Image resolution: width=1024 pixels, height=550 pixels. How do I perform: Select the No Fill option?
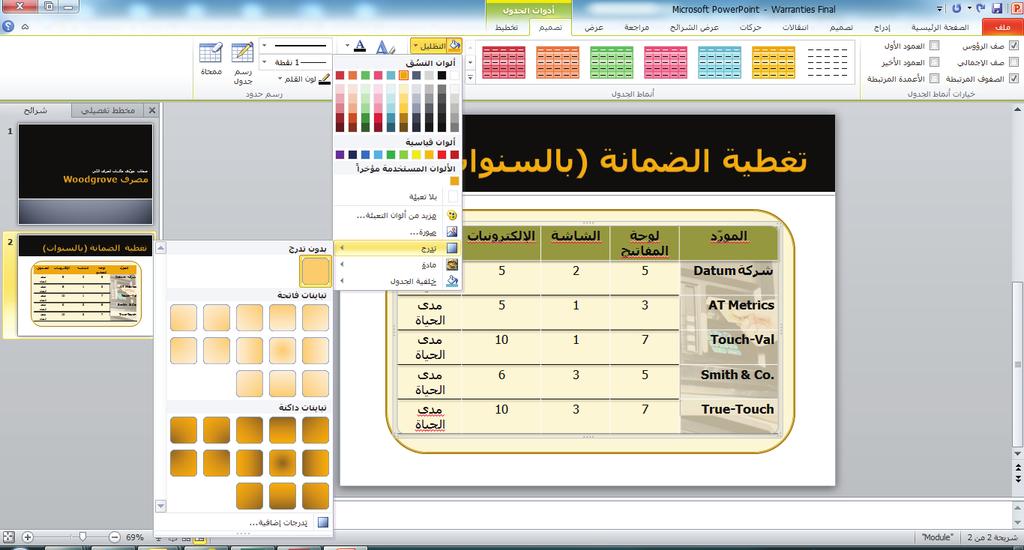(398, 196)
